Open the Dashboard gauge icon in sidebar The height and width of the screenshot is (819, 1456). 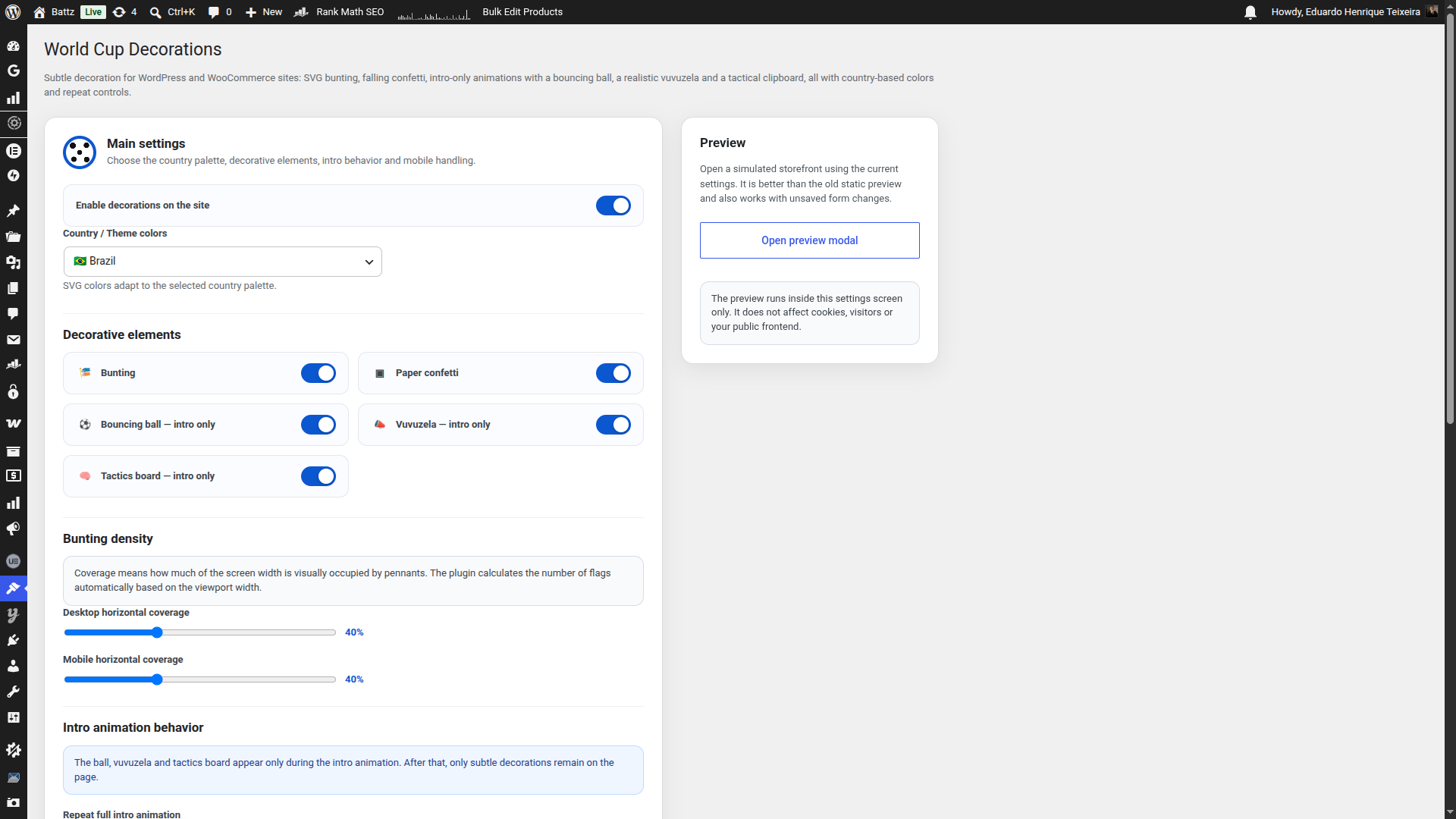pos(13,45)
